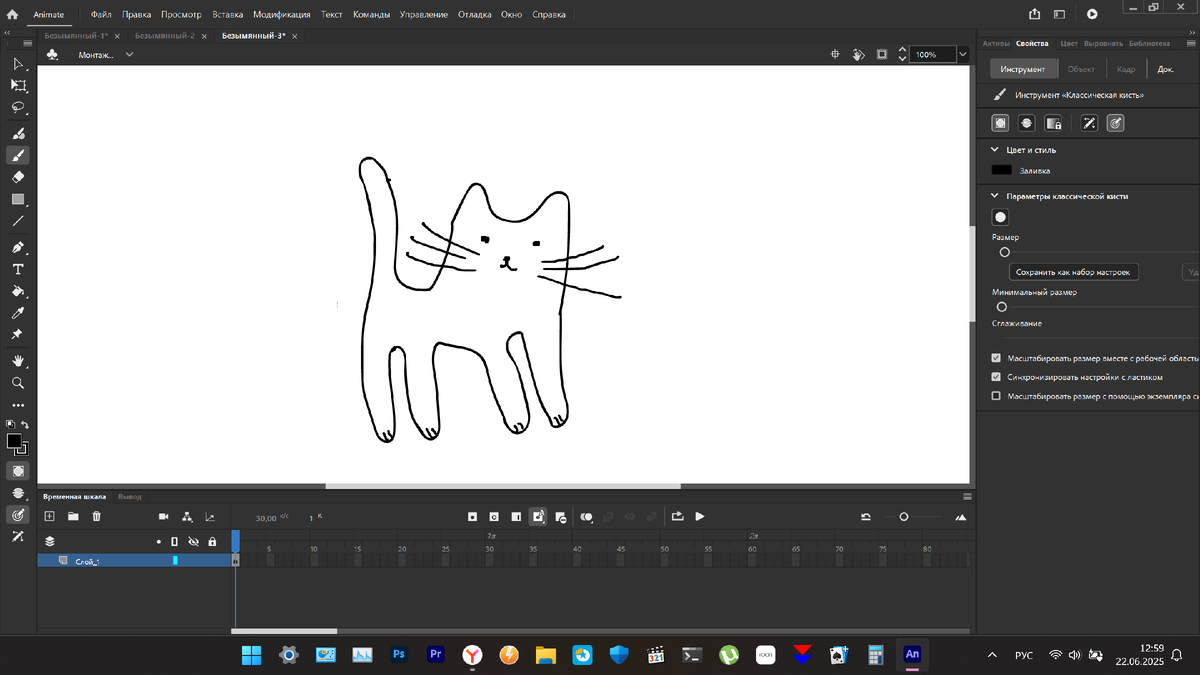Pick the Paint Bucket tool
The width and height of the screenshot is (1200, 675).
18,292
